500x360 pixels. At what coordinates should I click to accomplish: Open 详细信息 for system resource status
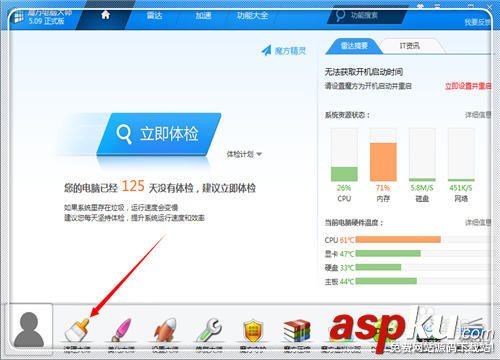[x=478, y=115]
